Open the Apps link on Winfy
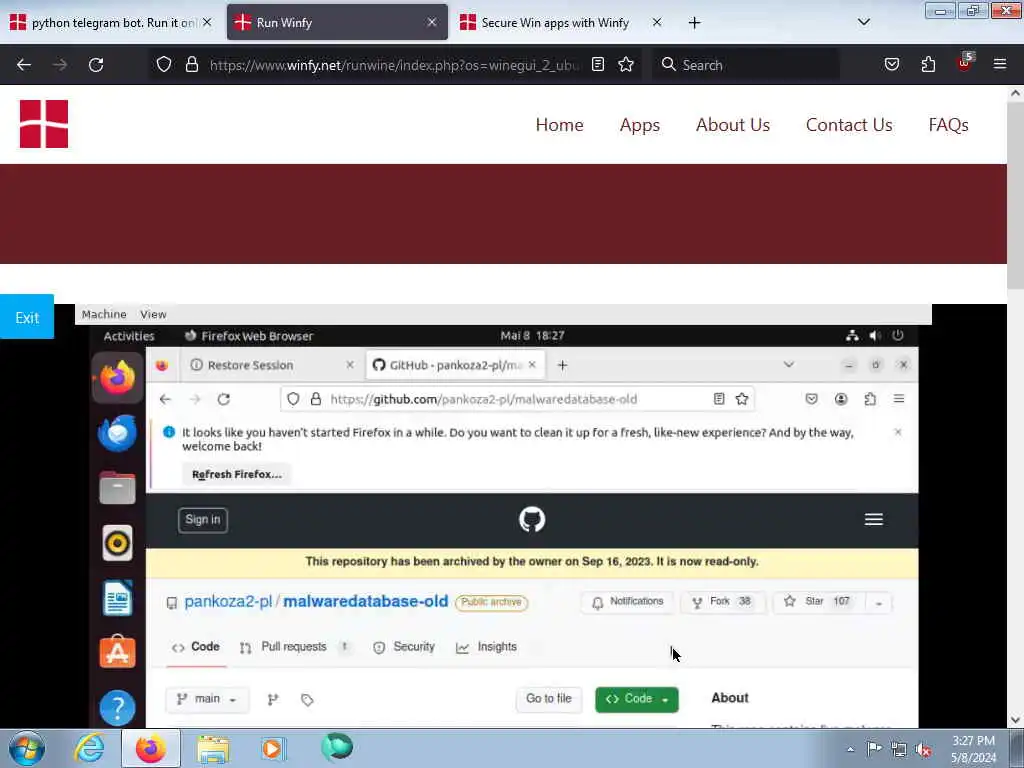The width and height of the screenshot is (1024, 768). click(x=639, y=125)
